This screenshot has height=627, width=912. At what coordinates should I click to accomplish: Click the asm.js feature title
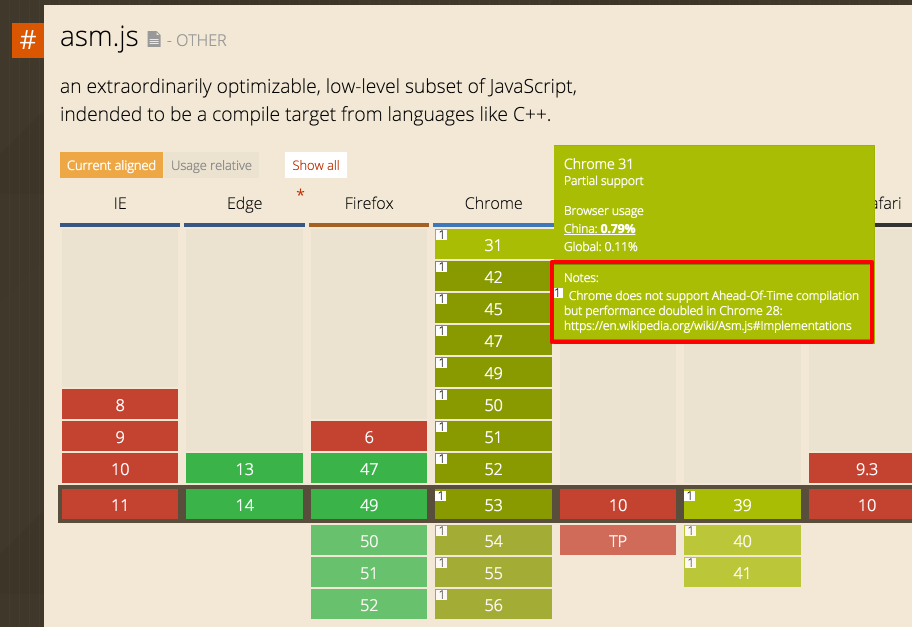click(x=99, y=37)
